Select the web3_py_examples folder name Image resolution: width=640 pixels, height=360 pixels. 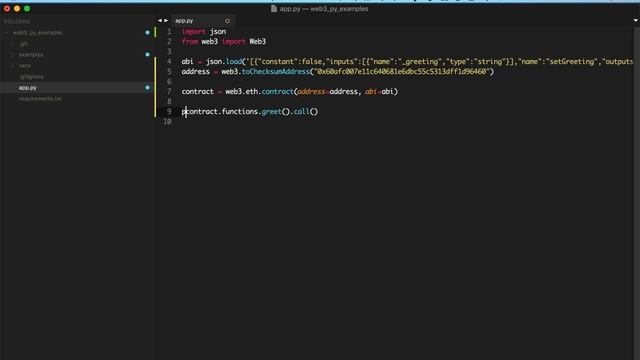coord(38,33)
